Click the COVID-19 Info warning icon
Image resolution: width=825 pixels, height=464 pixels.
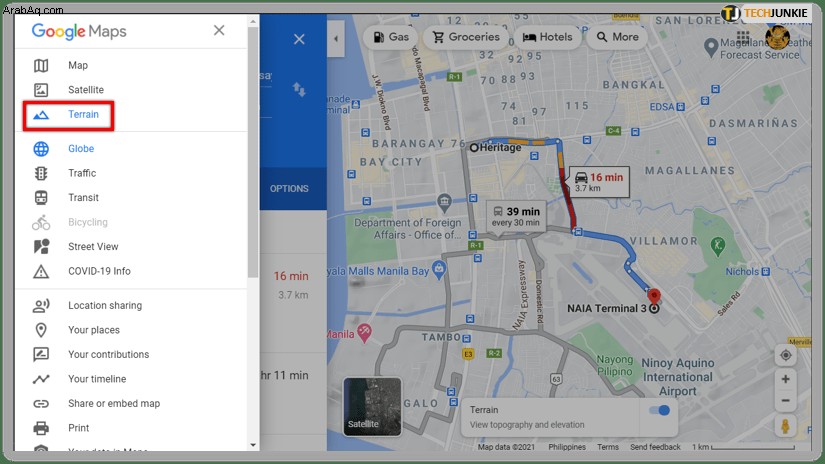(x=41, y=271)
